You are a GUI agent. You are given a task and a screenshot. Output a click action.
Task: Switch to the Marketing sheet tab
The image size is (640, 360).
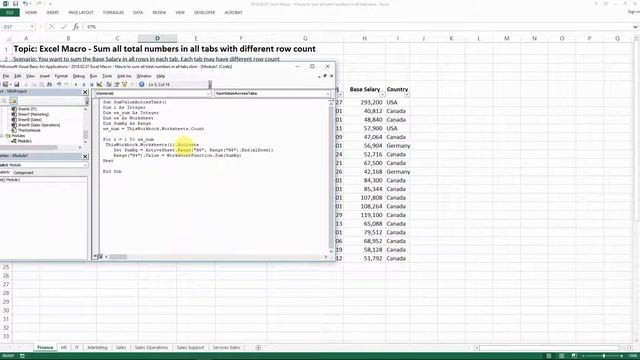click(x=97, y=348)
